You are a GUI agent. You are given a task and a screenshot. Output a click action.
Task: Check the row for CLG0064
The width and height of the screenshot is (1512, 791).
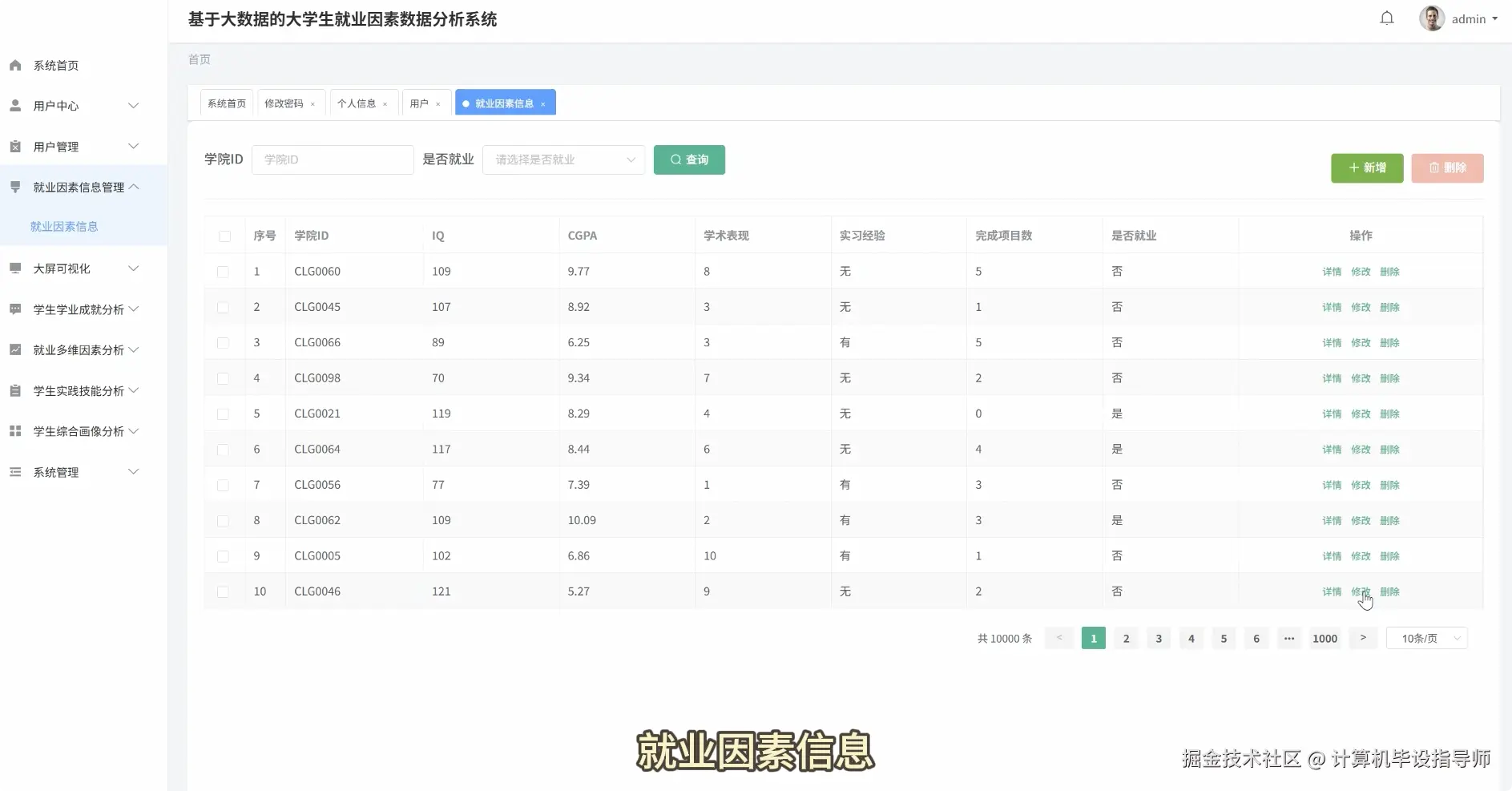pos(223,450)
